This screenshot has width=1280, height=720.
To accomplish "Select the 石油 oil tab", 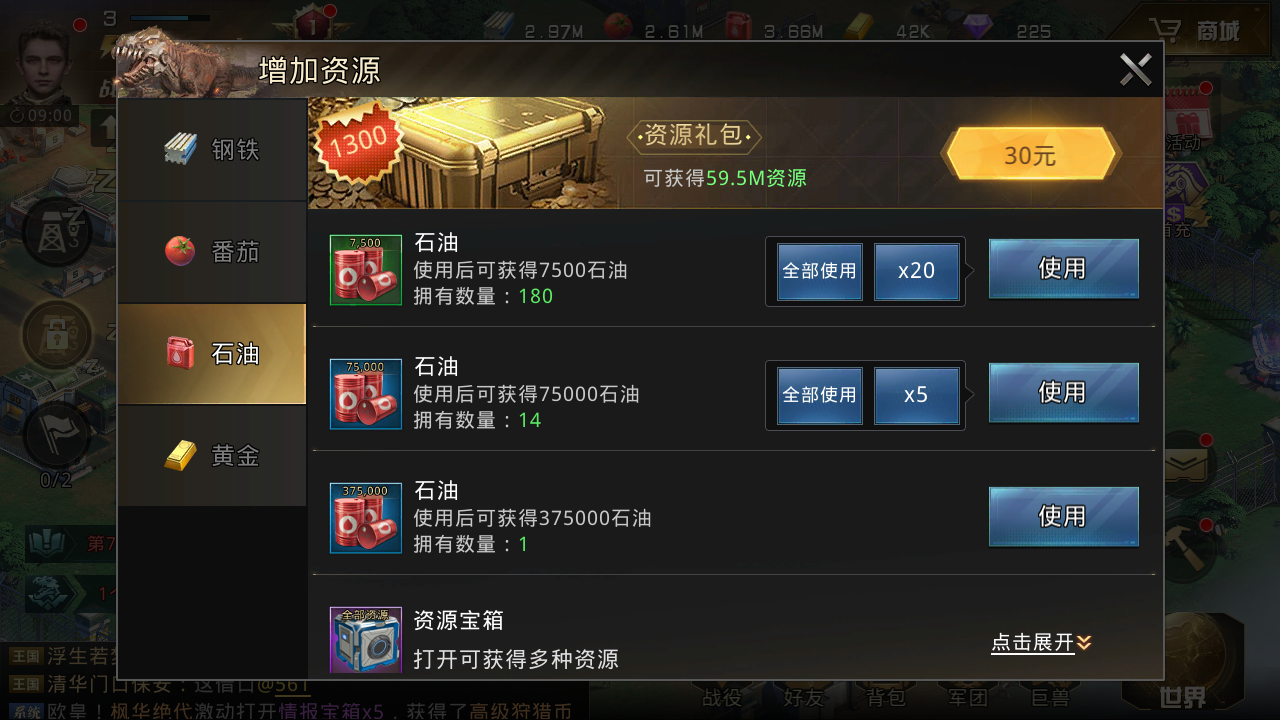I will 212,354.
